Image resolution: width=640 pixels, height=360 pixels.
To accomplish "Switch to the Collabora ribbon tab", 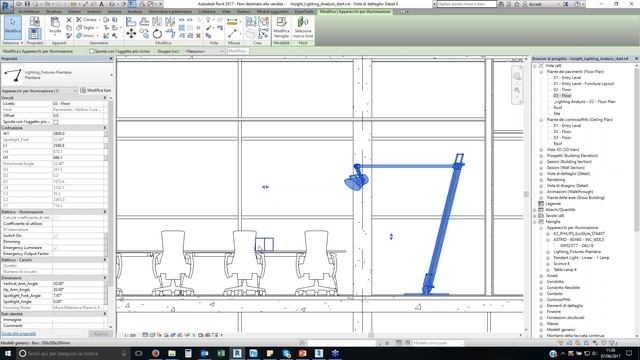I will (207, 12).
